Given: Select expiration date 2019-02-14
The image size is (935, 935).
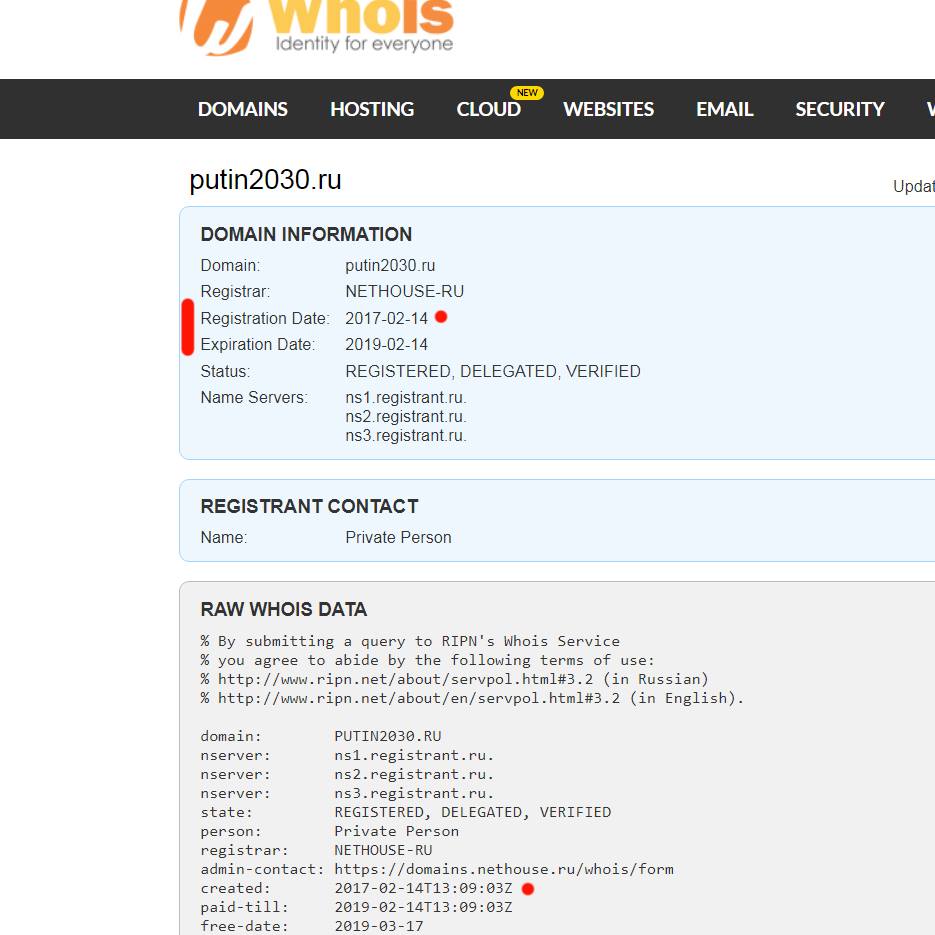Looking at the screenshot, I should coord(386,345).
